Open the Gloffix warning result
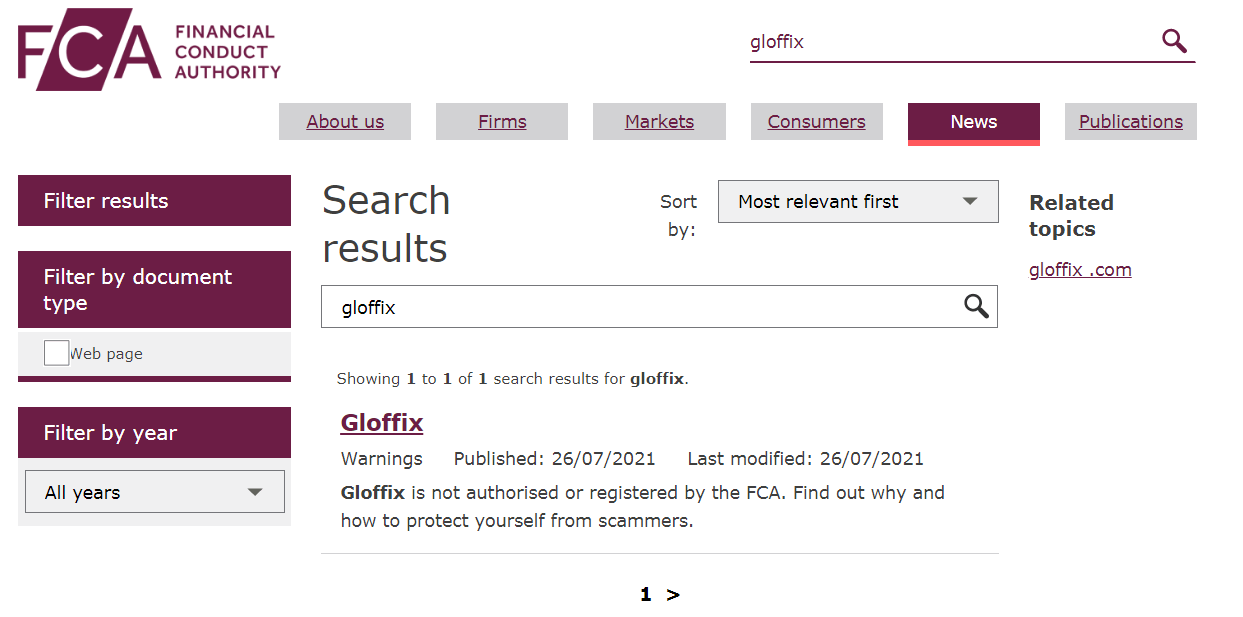The width and height of the screenshot is (1243, 617). point(382,423)
